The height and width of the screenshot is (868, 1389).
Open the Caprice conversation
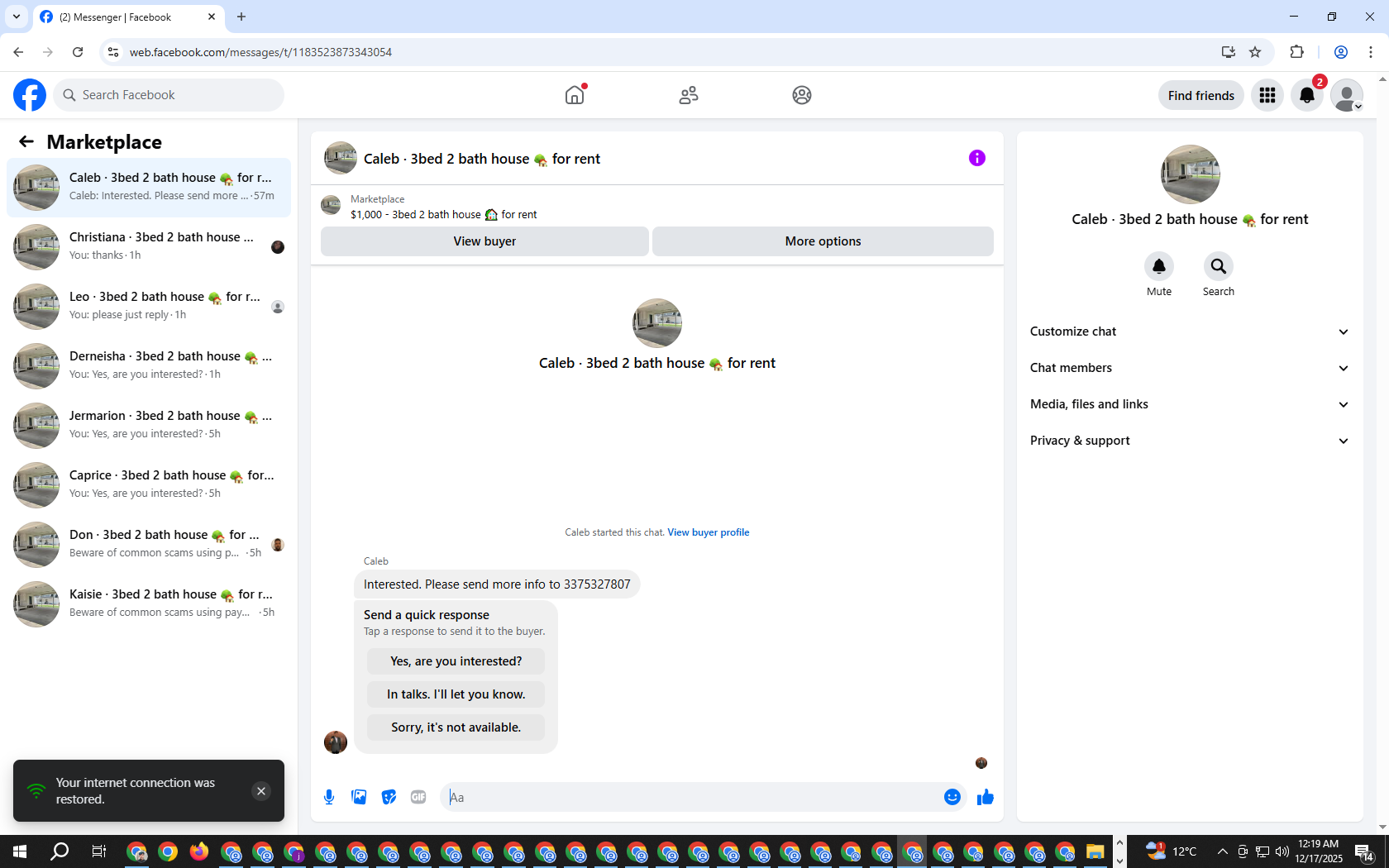coord(149,485)
